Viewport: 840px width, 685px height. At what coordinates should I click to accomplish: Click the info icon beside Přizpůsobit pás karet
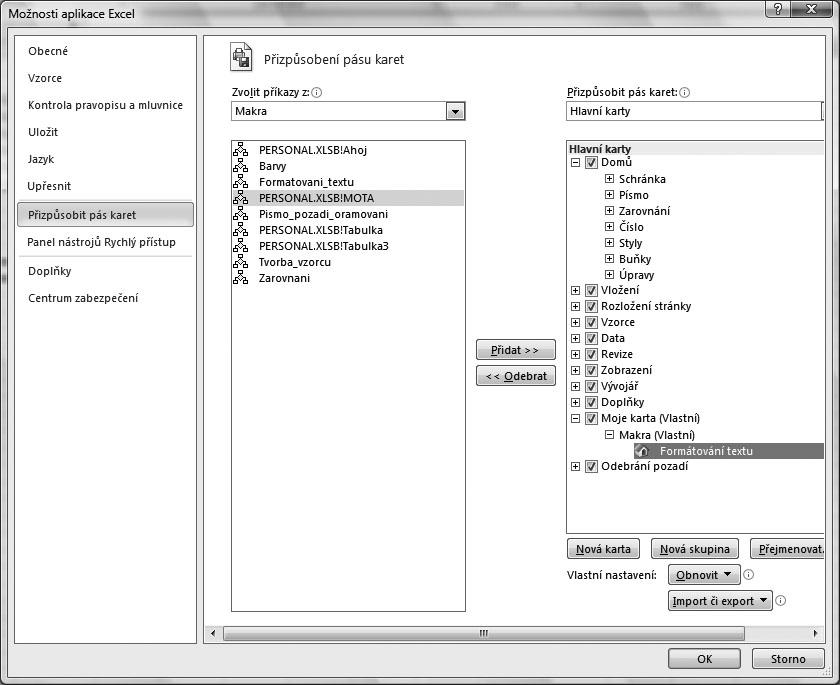(685, 93)
